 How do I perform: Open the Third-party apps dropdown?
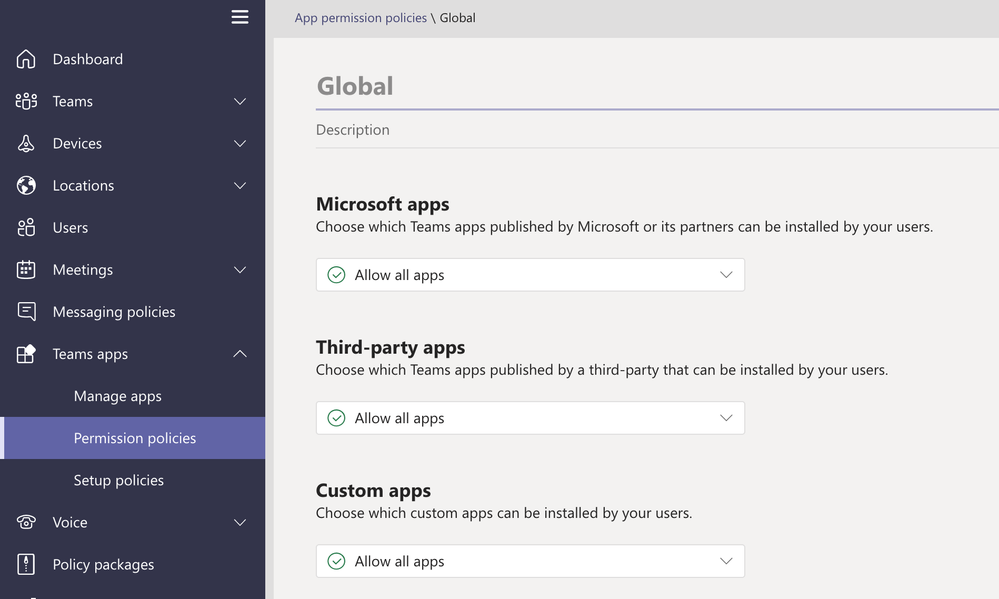tap(530, 418)
